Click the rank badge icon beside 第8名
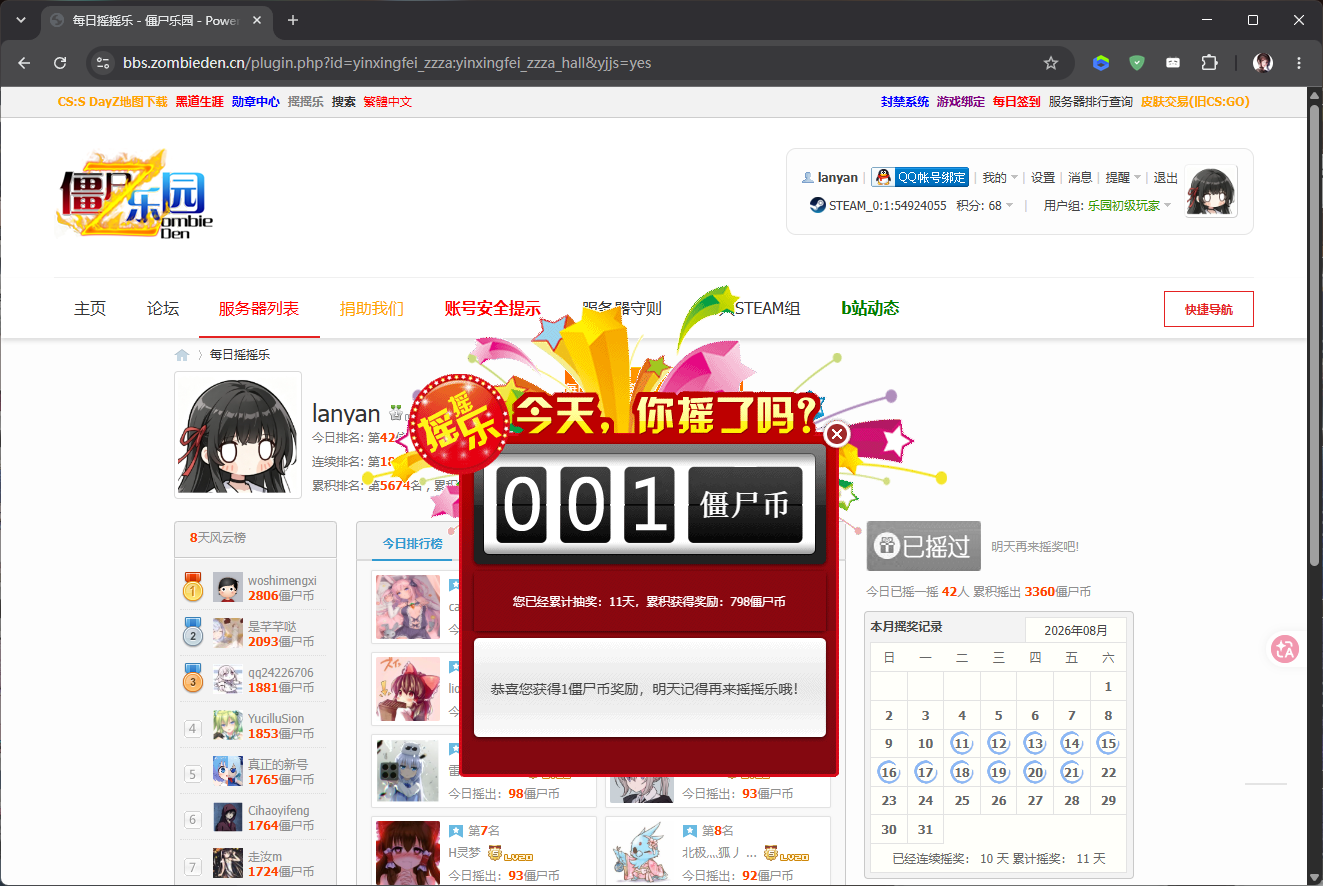This screenshot has width=1323, height=886. (690, 831)
